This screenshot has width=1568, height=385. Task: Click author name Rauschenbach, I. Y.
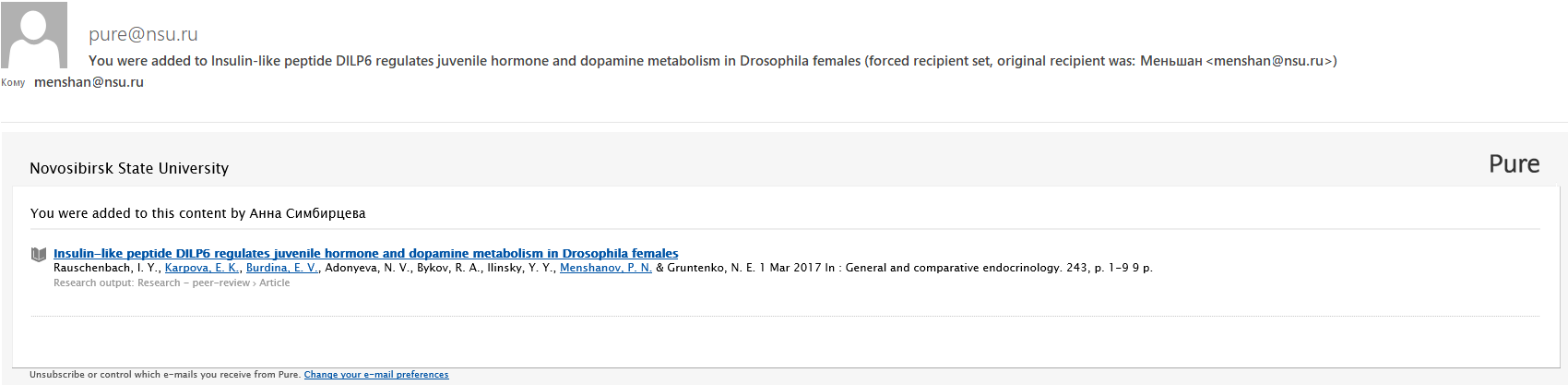[x=106, y=268]
